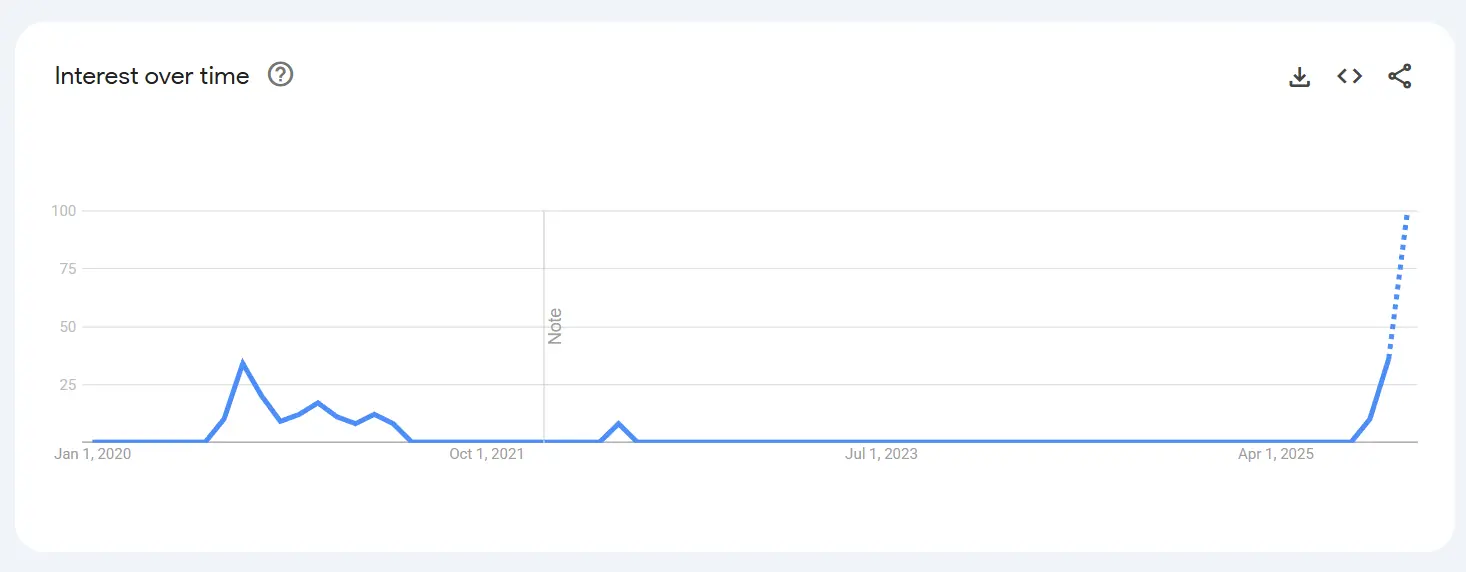The width and height of the screenshot is (1466, 572).
Task: Click the highest 2020 peak on the line
Action: coord(243,363)
